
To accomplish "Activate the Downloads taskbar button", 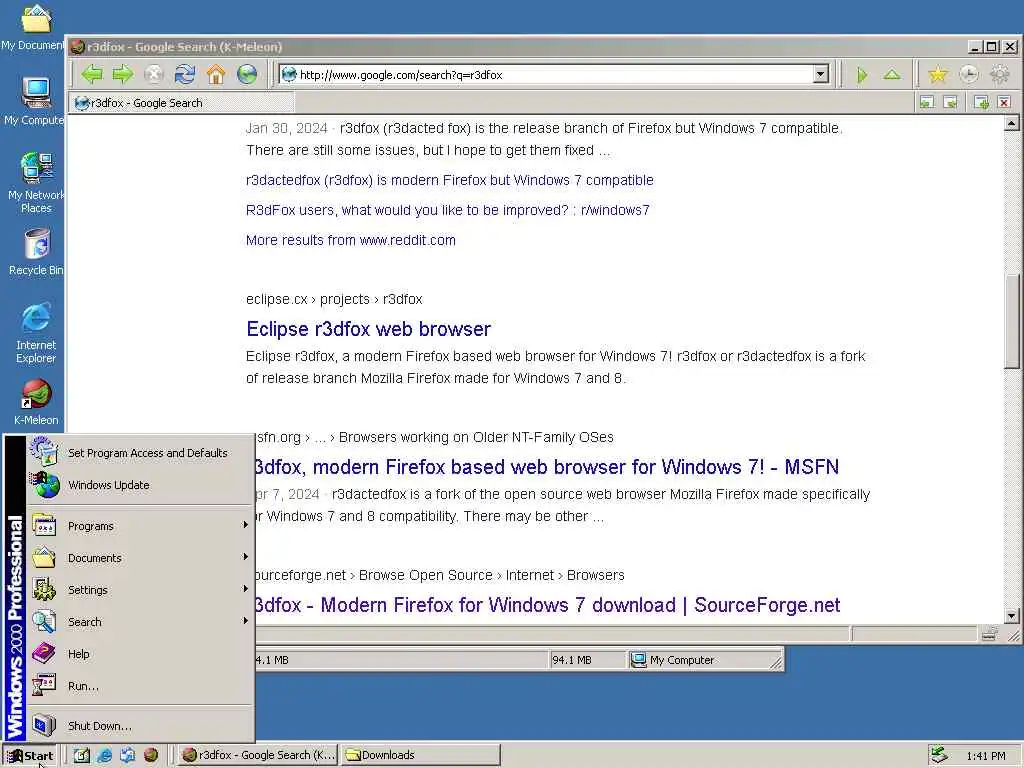I will [x=420, y=755].
